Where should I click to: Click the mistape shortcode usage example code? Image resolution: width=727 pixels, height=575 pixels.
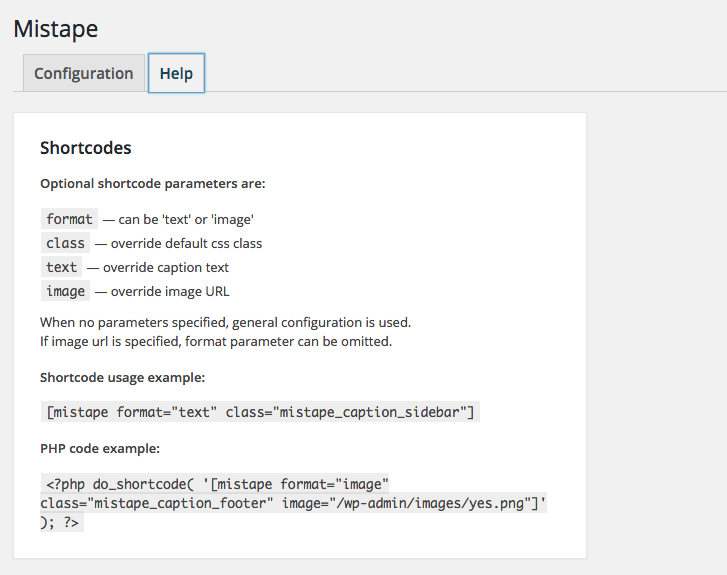click(260, 412)
